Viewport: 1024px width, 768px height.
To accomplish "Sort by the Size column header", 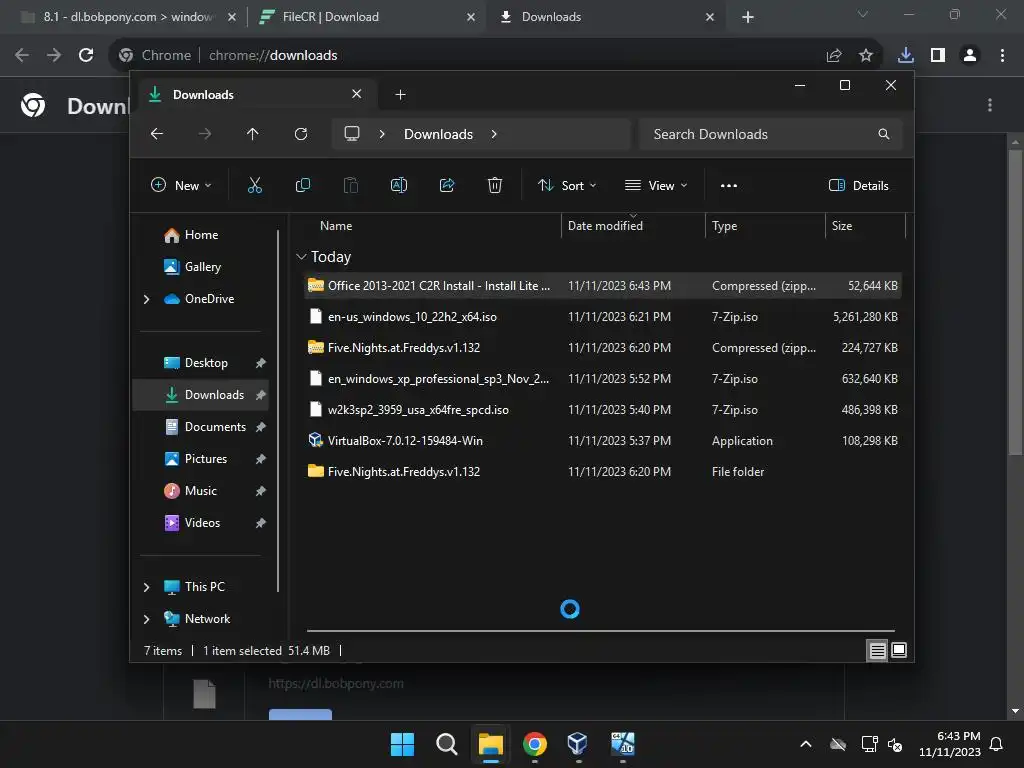I will coord(865,226).
